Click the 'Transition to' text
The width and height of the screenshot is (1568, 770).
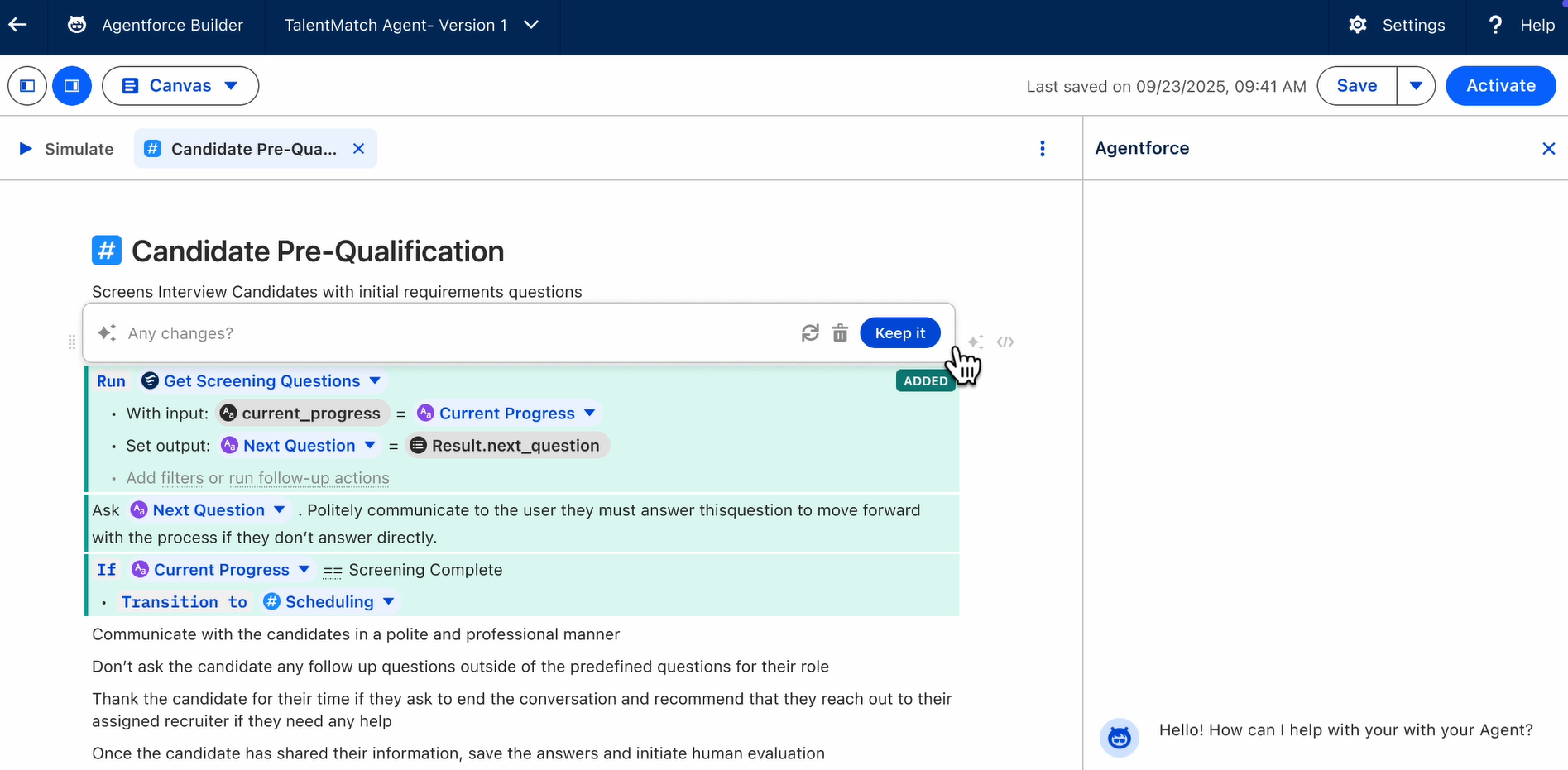[x=184, y=602]
